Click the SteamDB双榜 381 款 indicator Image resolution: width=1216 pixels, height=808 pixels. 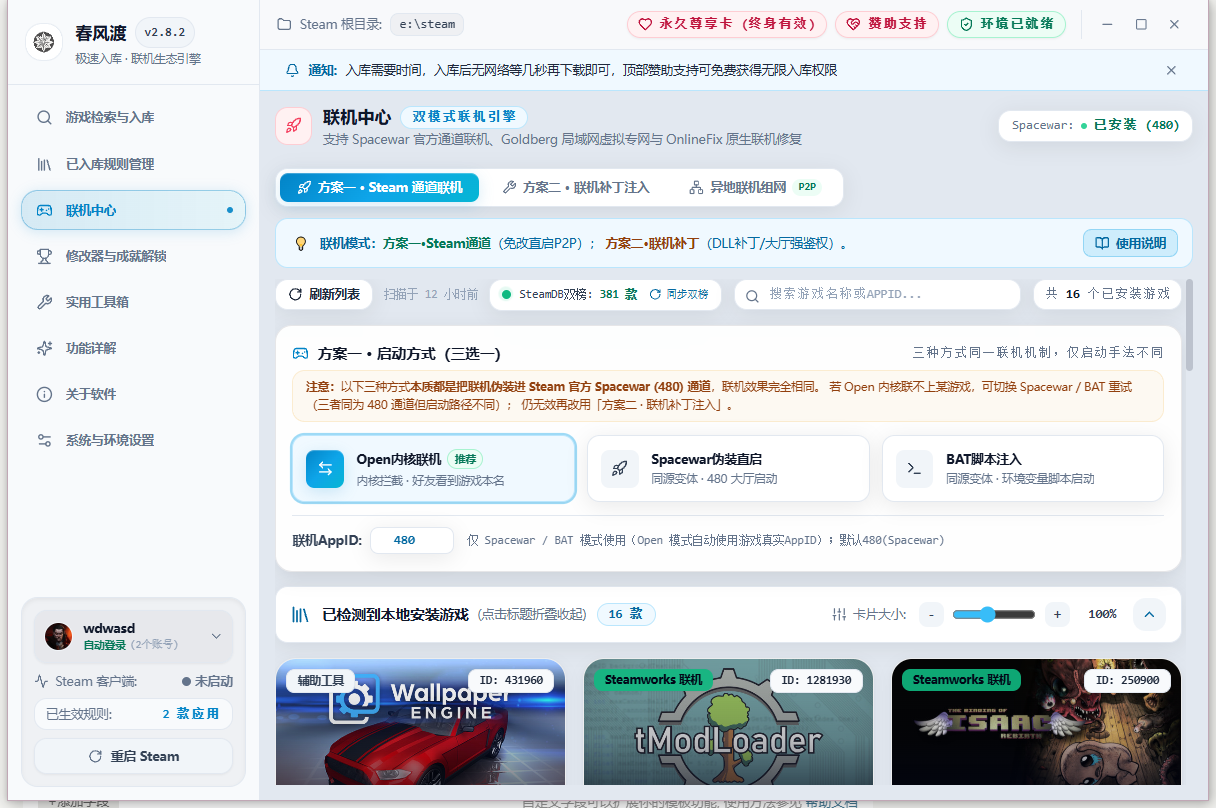[x=568, y=294]
